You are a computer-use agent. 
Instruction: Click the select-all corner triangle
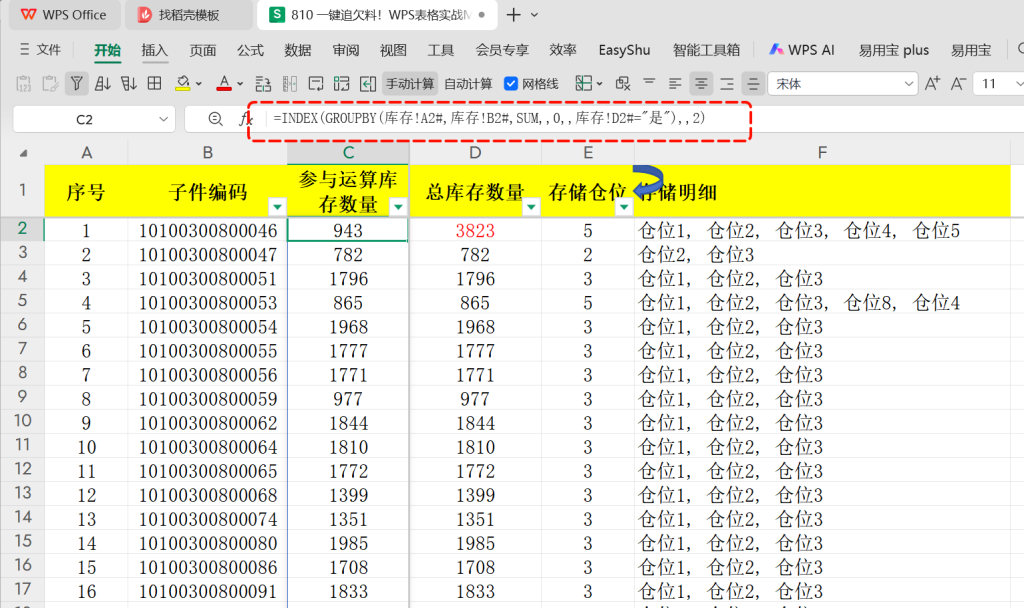coord(23,153)
